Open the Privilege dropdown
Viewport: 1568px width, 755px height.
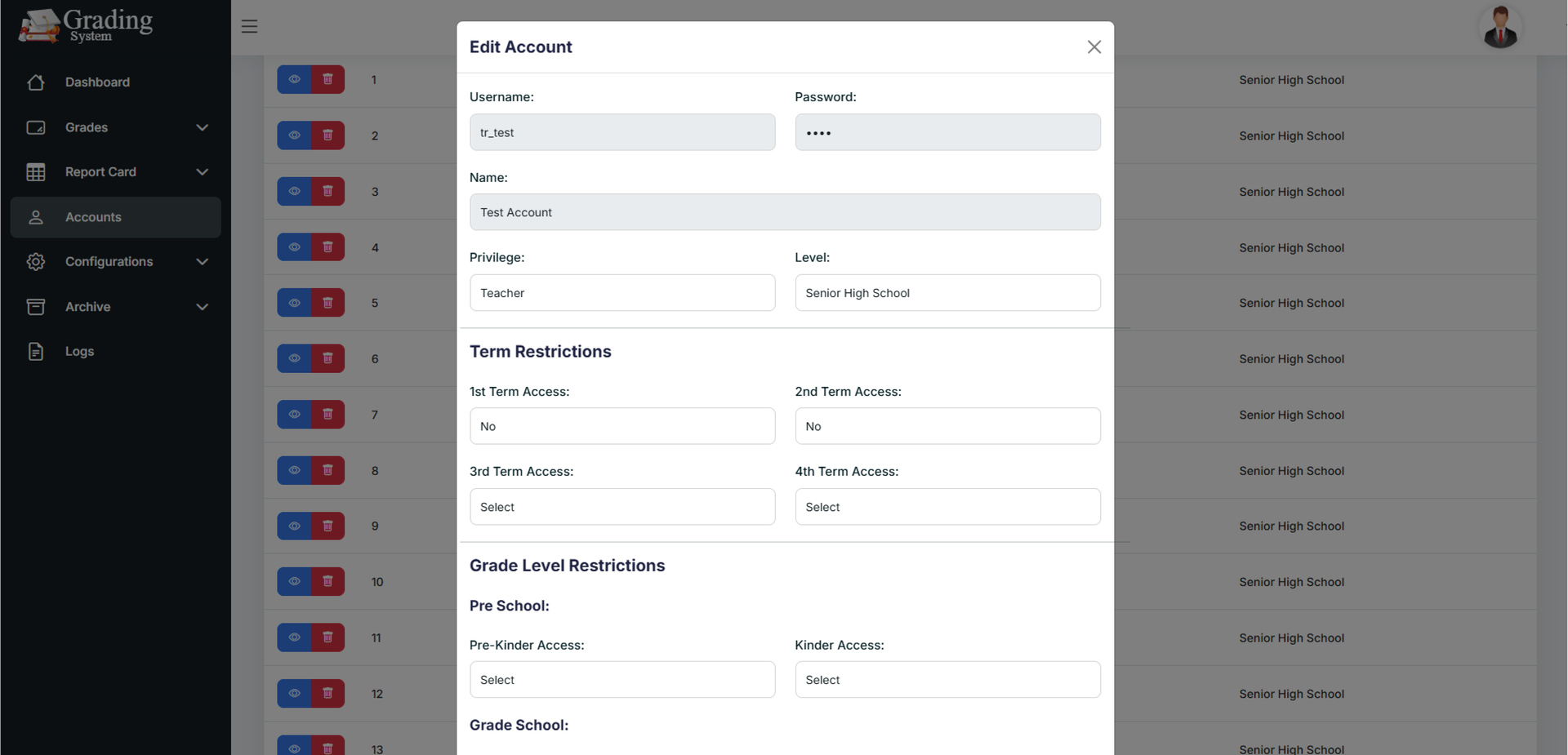(x=621, y=293)
